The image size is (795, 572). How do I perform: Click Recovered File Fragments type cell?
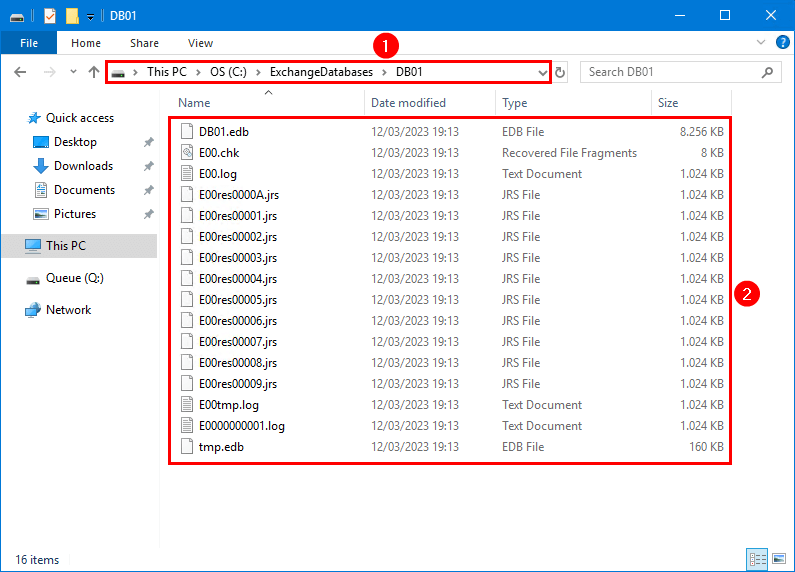569,153
